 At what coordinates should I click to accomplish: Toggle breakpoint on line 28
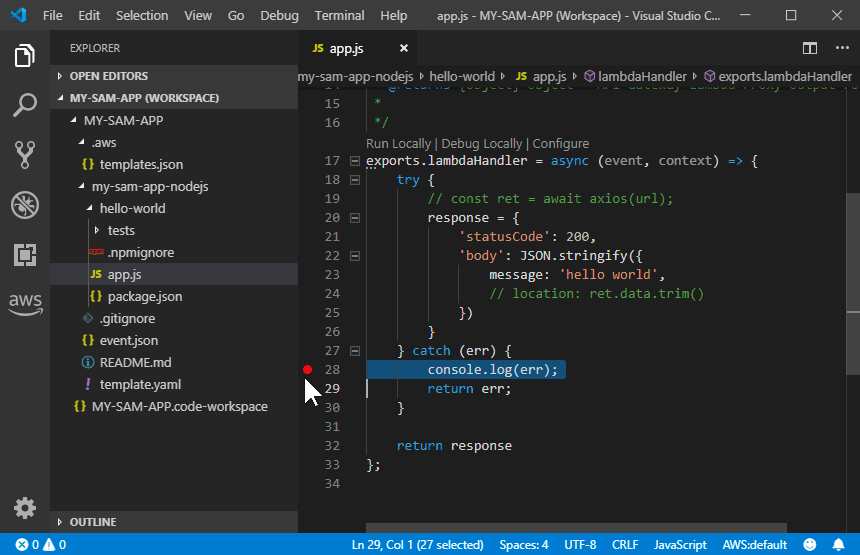(x=307, y=370)
